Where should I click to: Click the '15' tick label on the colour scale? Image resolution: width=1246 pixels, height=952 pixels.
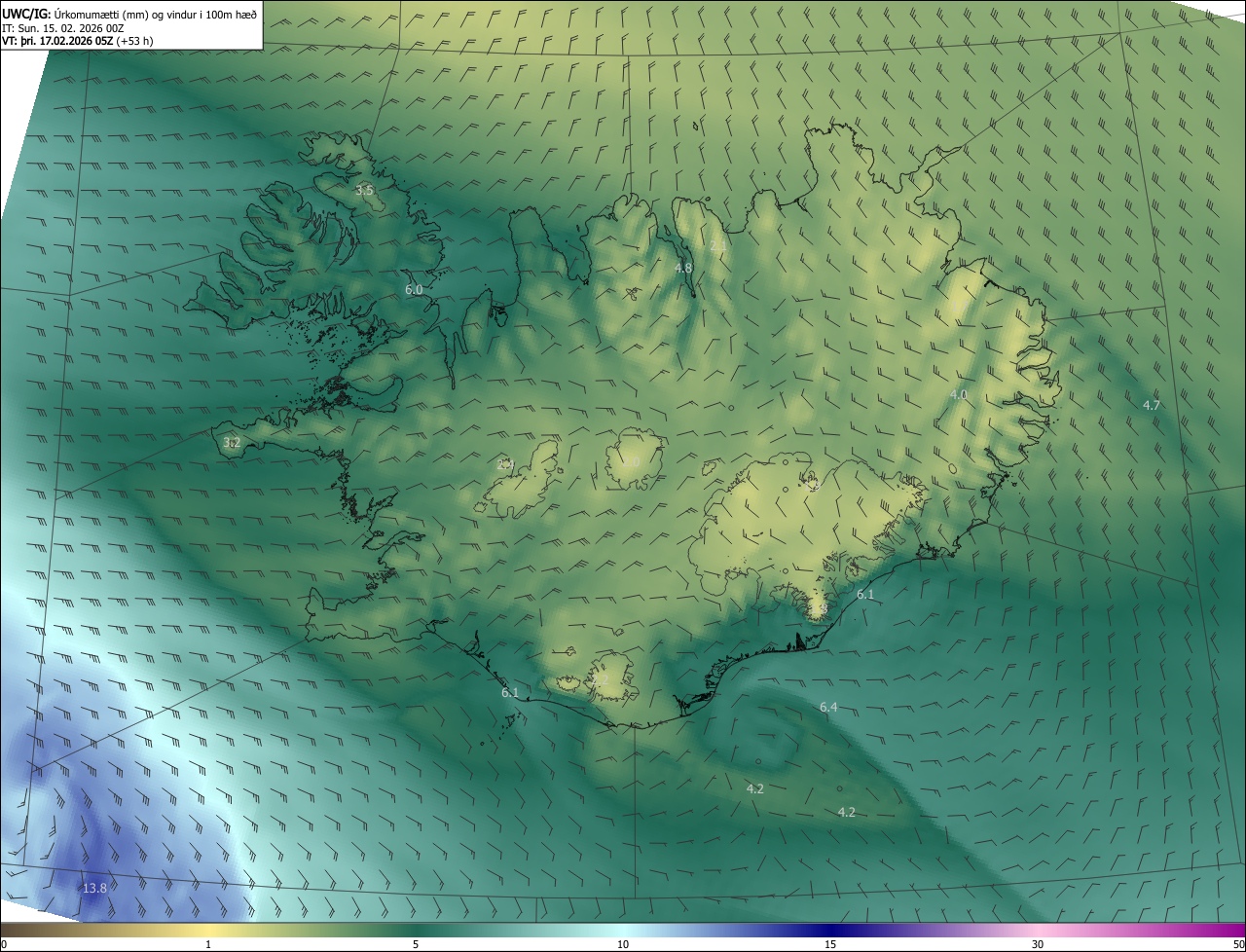(x=830, y=944)
